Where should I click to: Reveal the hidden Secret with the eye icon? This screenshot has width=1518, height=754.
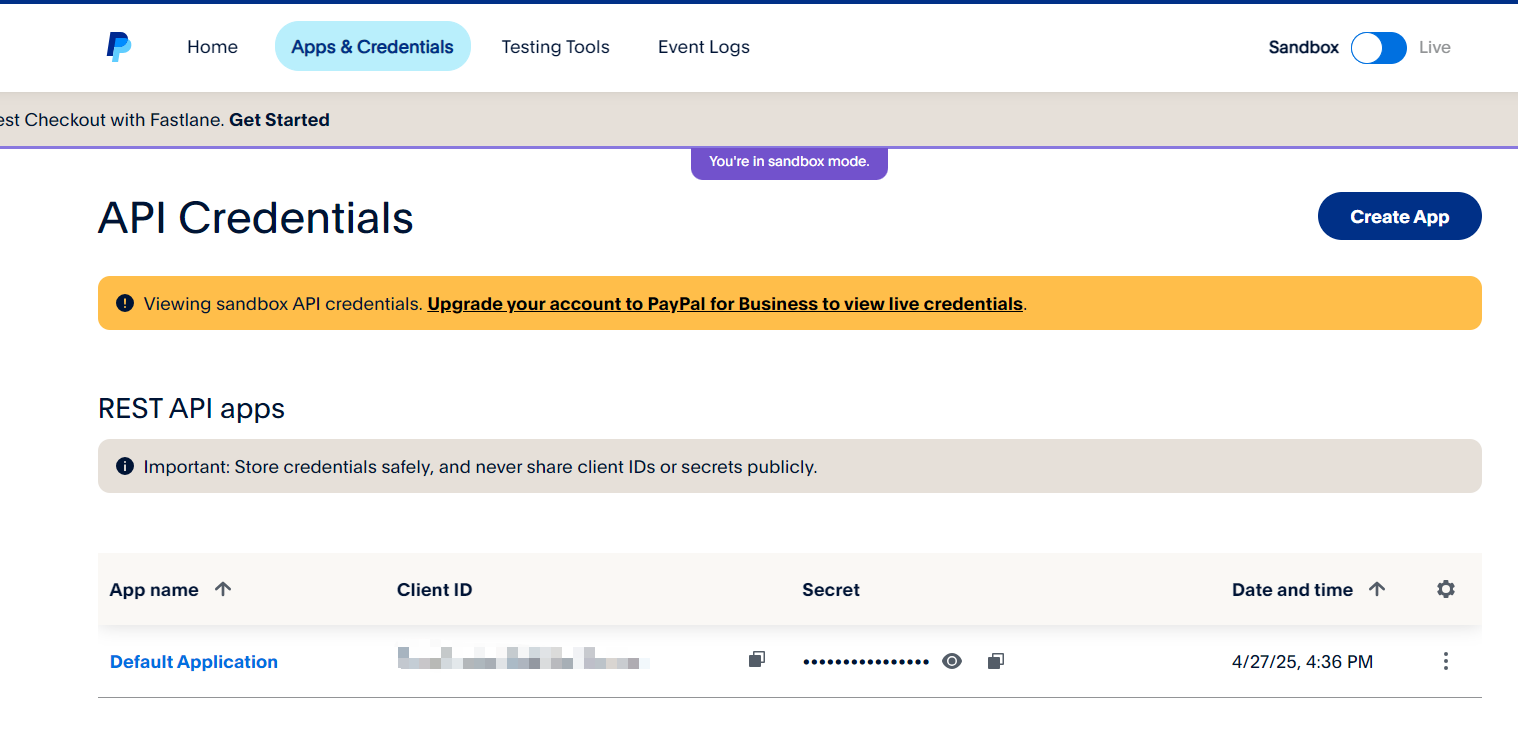click(x=951, y=661)
